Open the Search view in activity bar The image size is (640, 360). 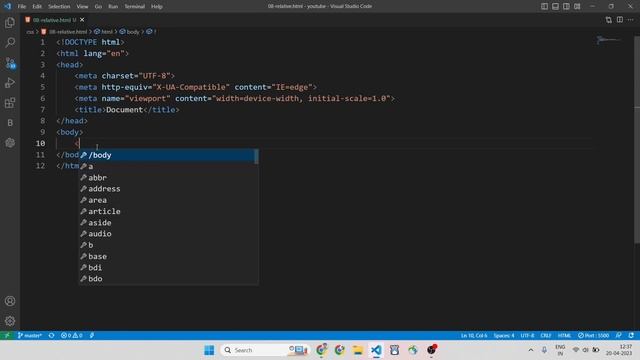(10, 42)
